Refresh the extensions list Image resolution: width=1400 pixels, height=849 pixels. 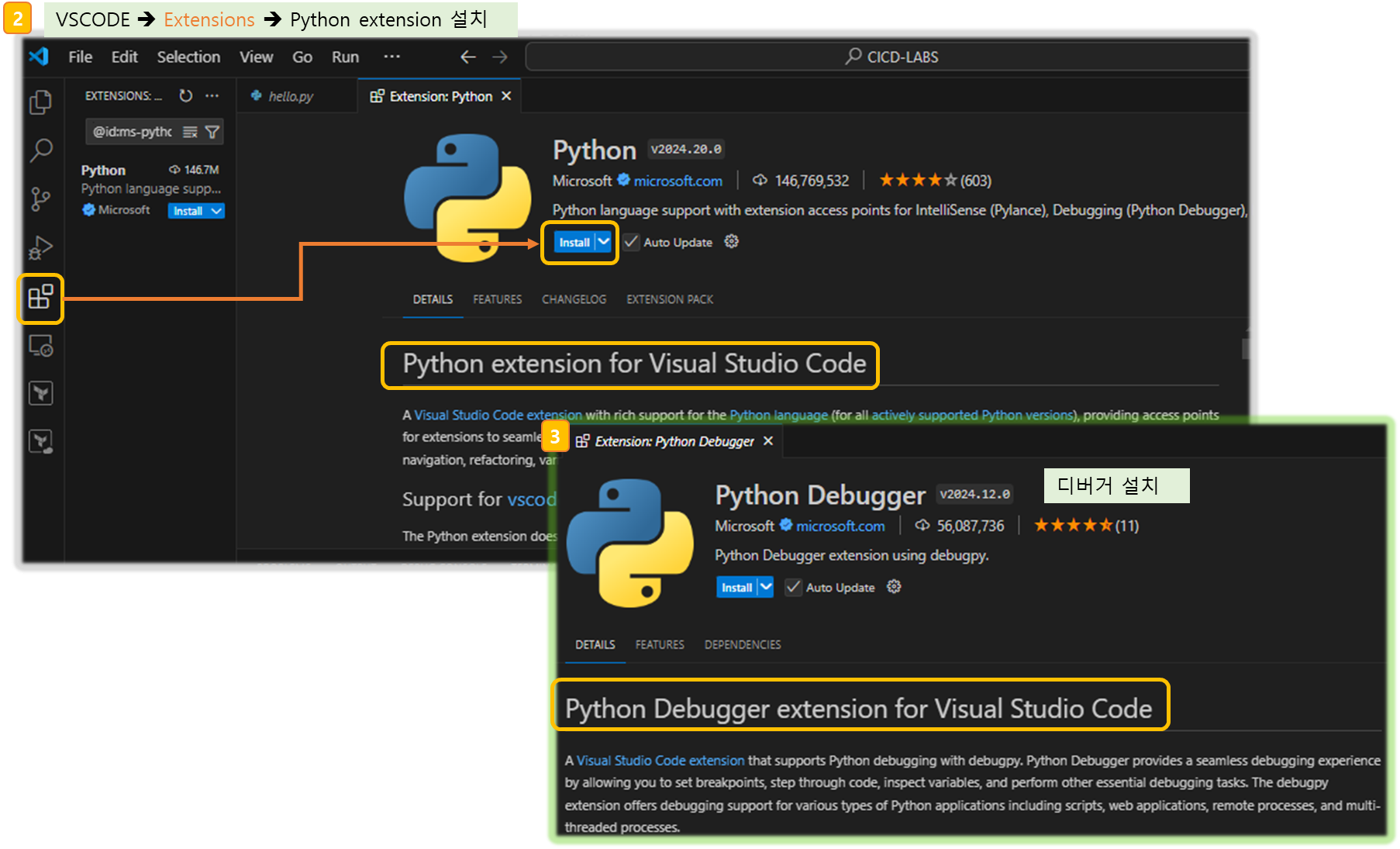[186, 95]
